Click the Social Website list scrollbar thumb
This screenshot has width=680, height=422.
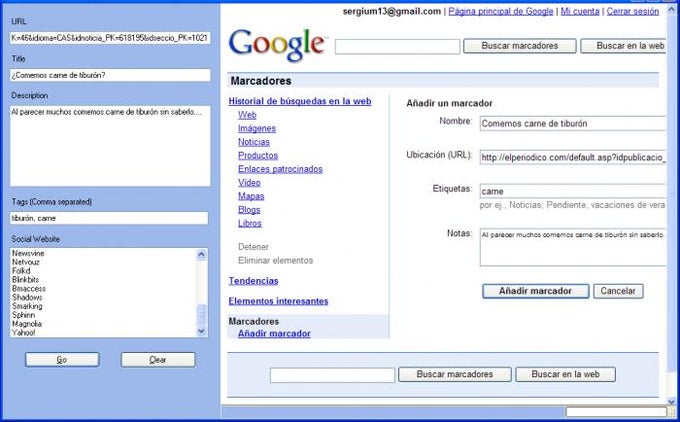point(201,315)
